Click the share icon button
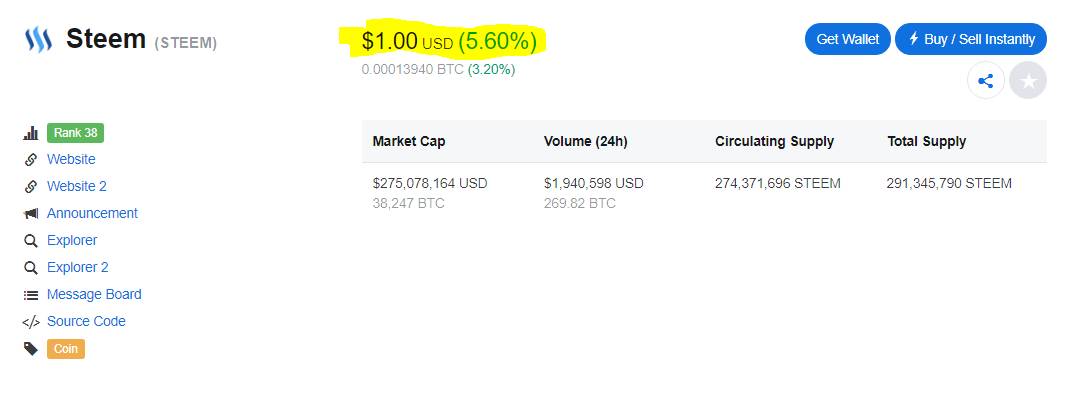 point(985,81)
